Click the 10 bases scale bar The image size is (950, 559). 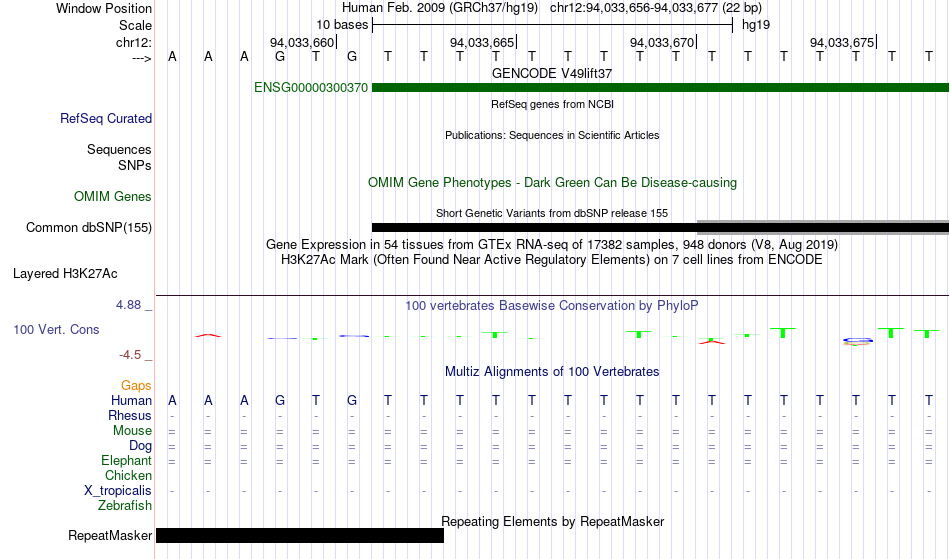click(x=553, y=25)
